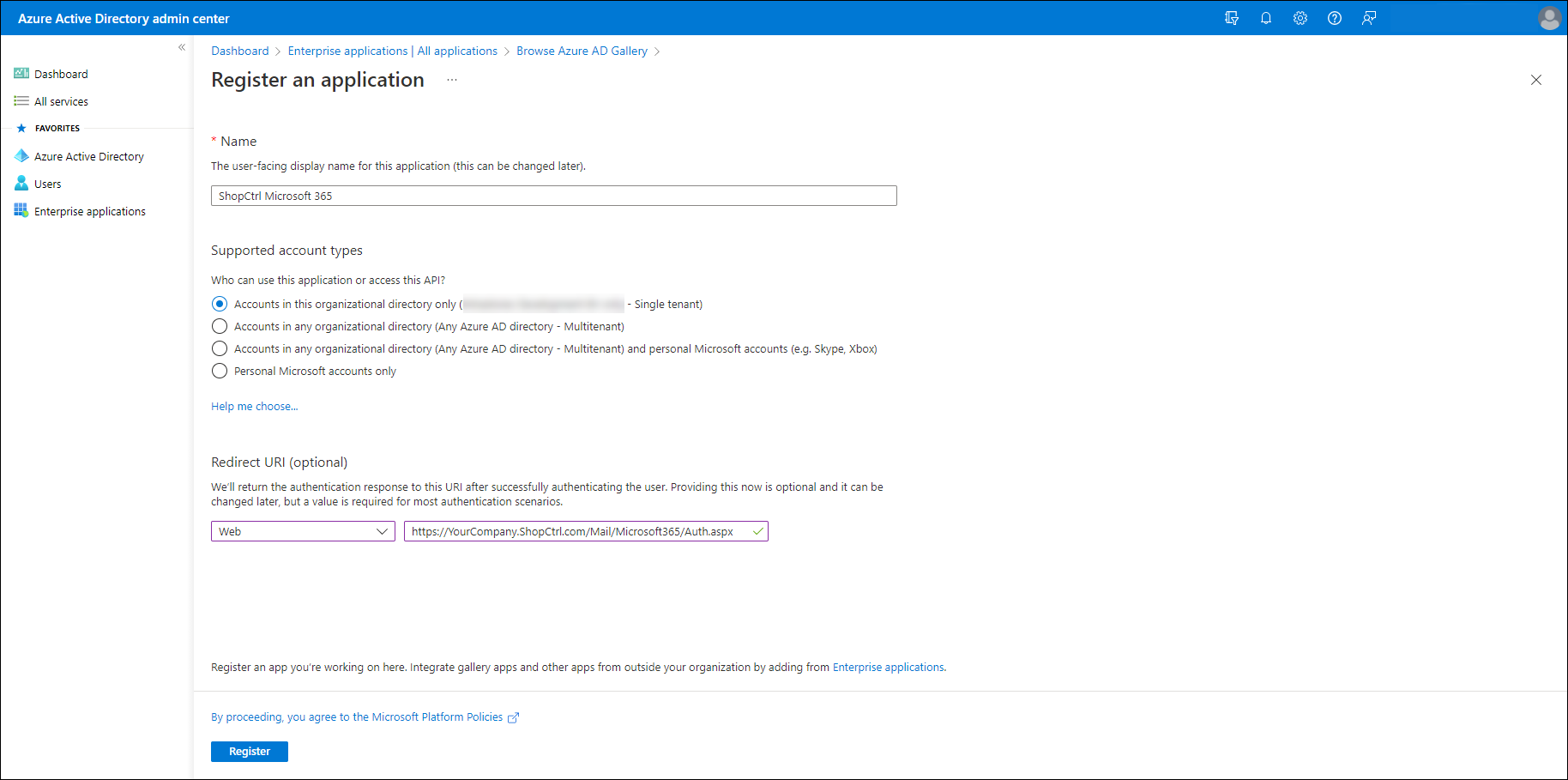Viewport: 1568px width, 780px height.
Task: Click the Enterprise applications grid icon
Action: point(21,211)
